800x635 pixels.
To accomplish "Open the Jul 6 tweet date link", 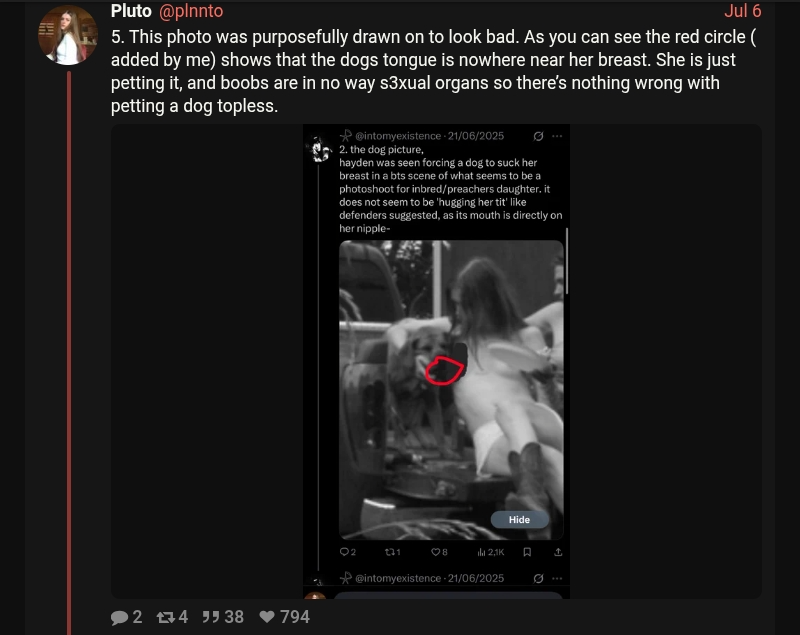I will (742, 11).
